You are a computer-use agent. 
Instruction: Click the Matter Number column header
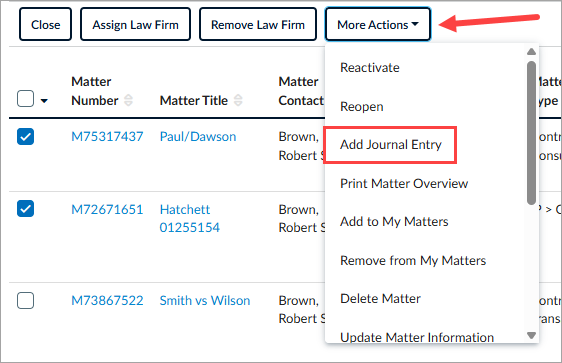[x=95, y=91]
